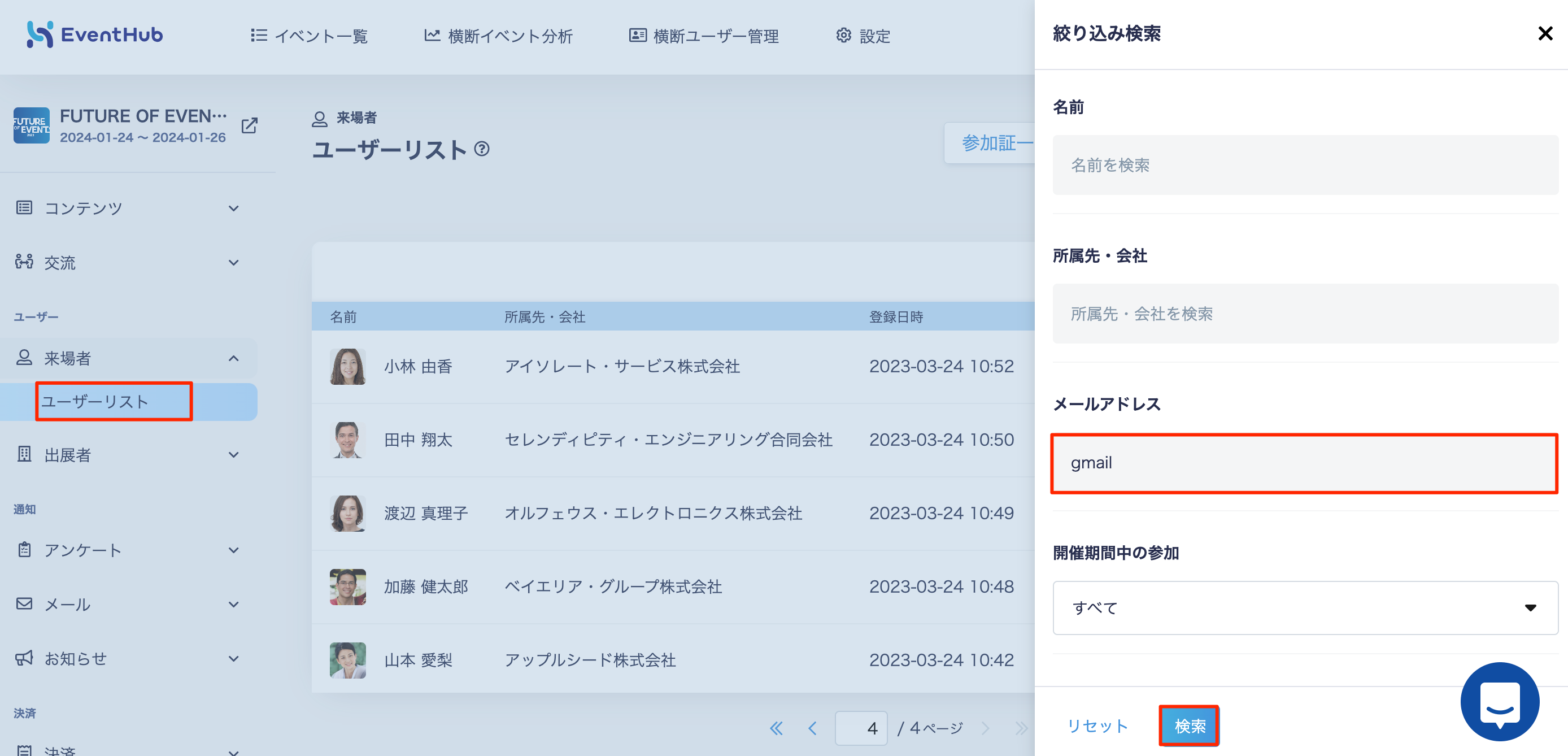The image size is (1568, 756).
Task: Click the 検索 button
Action: [x=1190, y=725]
